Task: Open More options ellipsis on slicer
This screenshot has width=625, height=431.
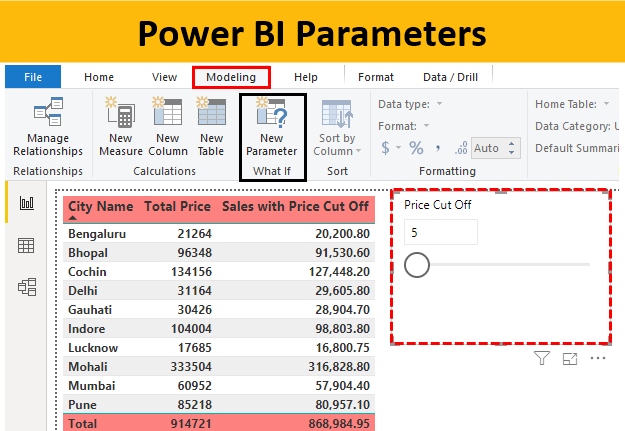Action: tap(598, 358)
